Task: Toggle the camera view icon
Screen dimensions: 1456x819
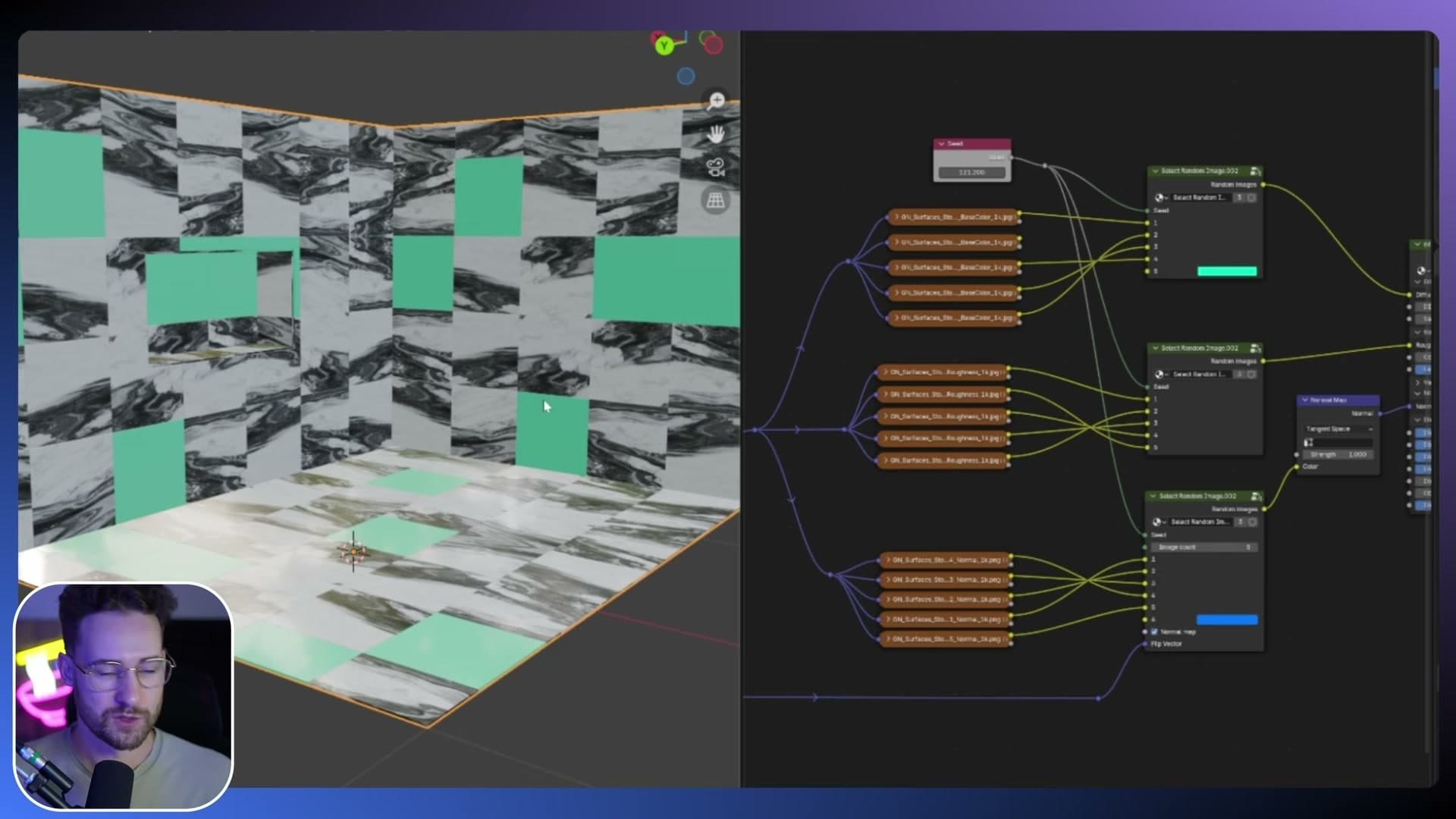Action: pyautogui.click(x=716, y=168)
